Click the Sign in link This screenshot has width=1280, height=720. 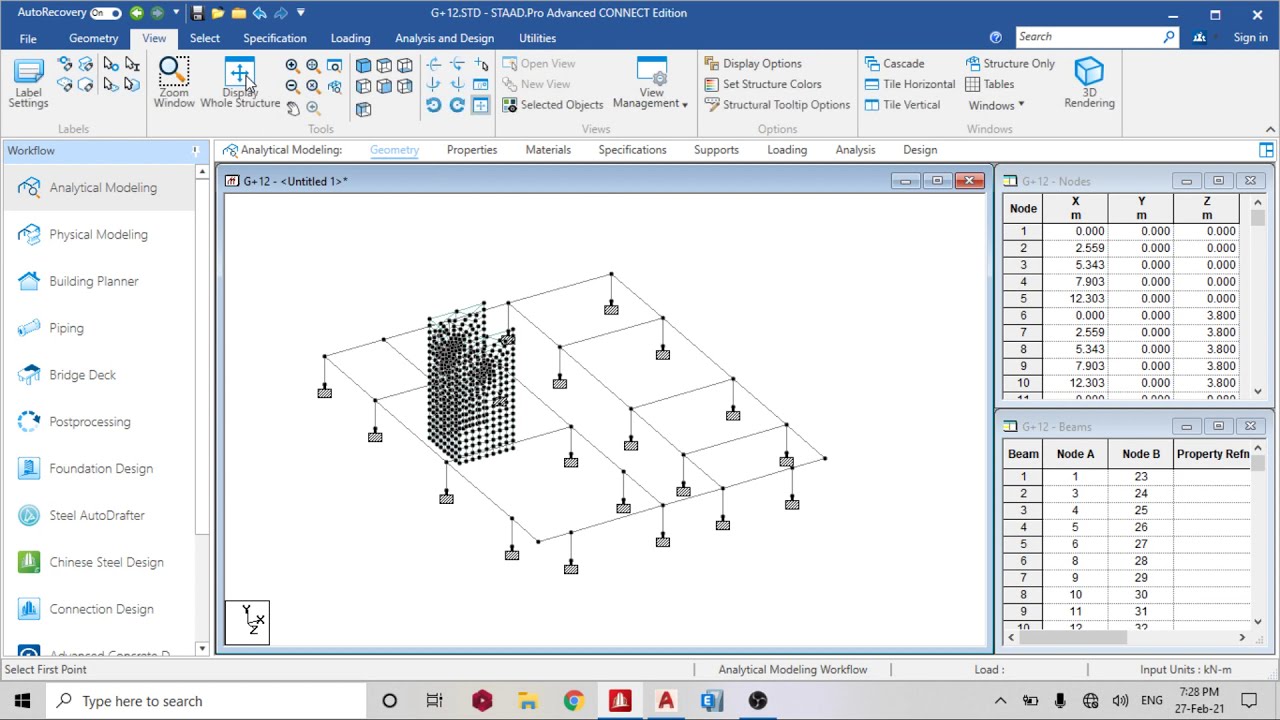1250,38
